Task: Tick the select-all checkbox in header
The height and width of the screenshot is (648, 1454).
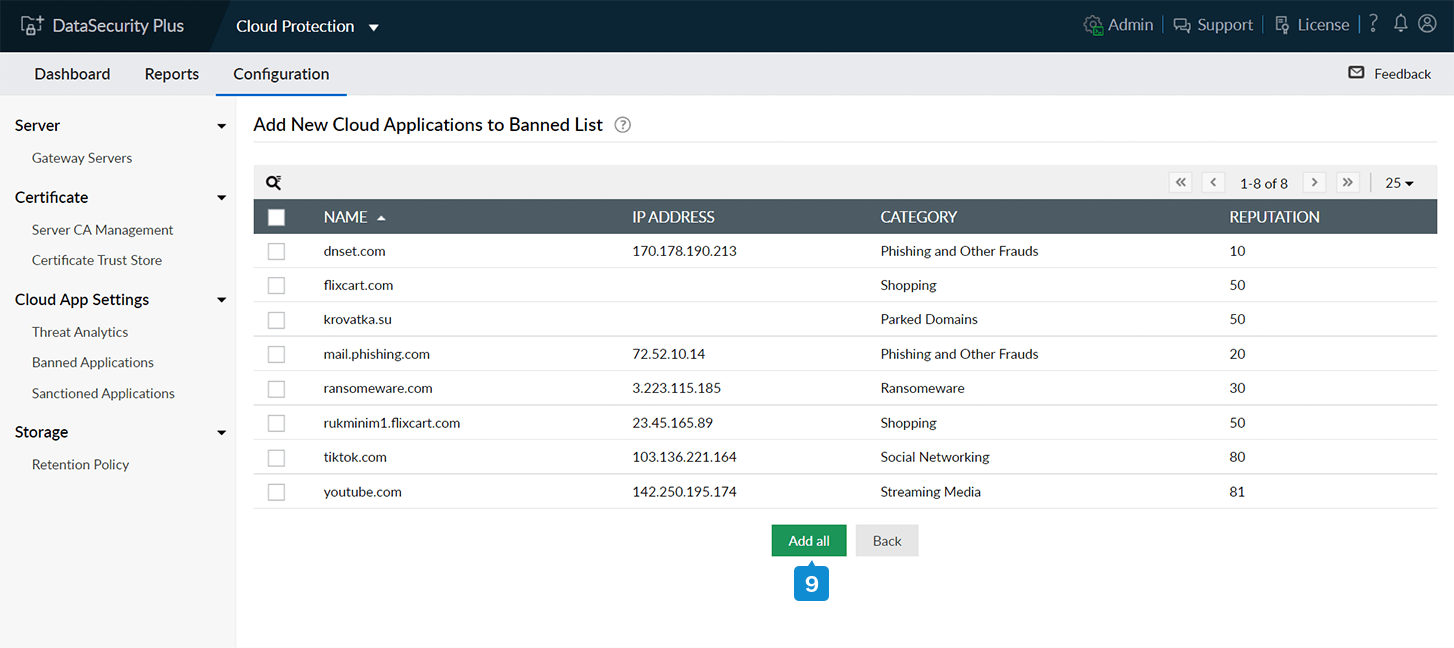Action: pos(276,217)
